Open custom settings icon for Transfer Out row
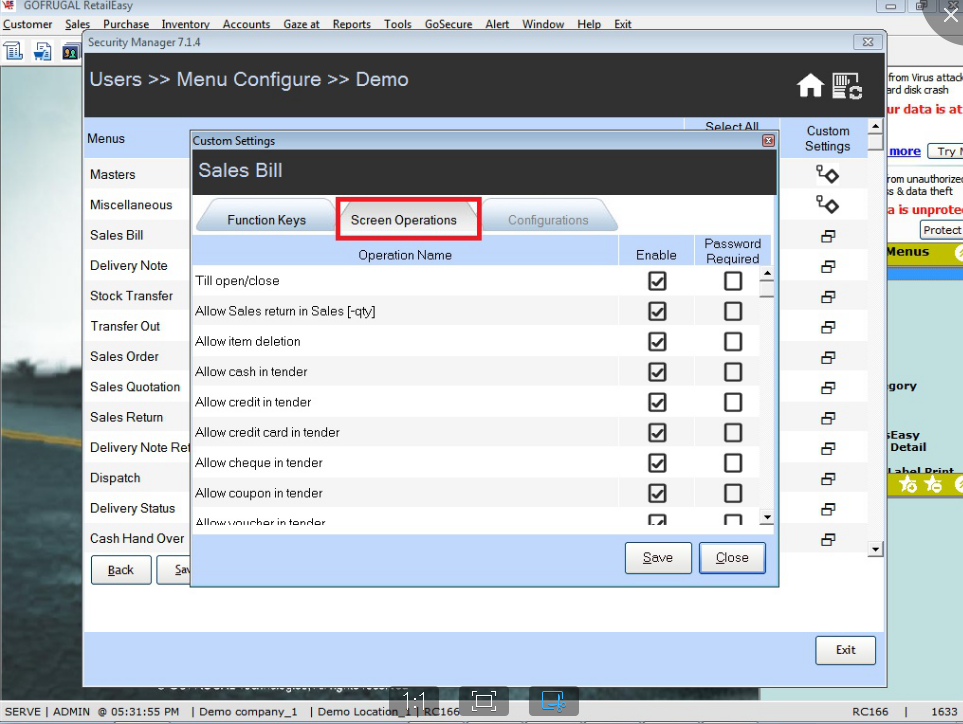The width and height of the screenshot is (963, 724). coord(828,327)
